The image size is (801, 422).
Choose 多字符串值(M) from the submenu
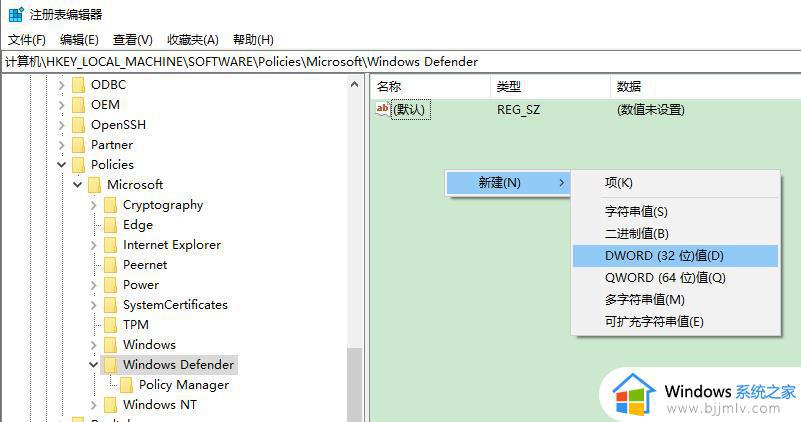tap(675, 299)
